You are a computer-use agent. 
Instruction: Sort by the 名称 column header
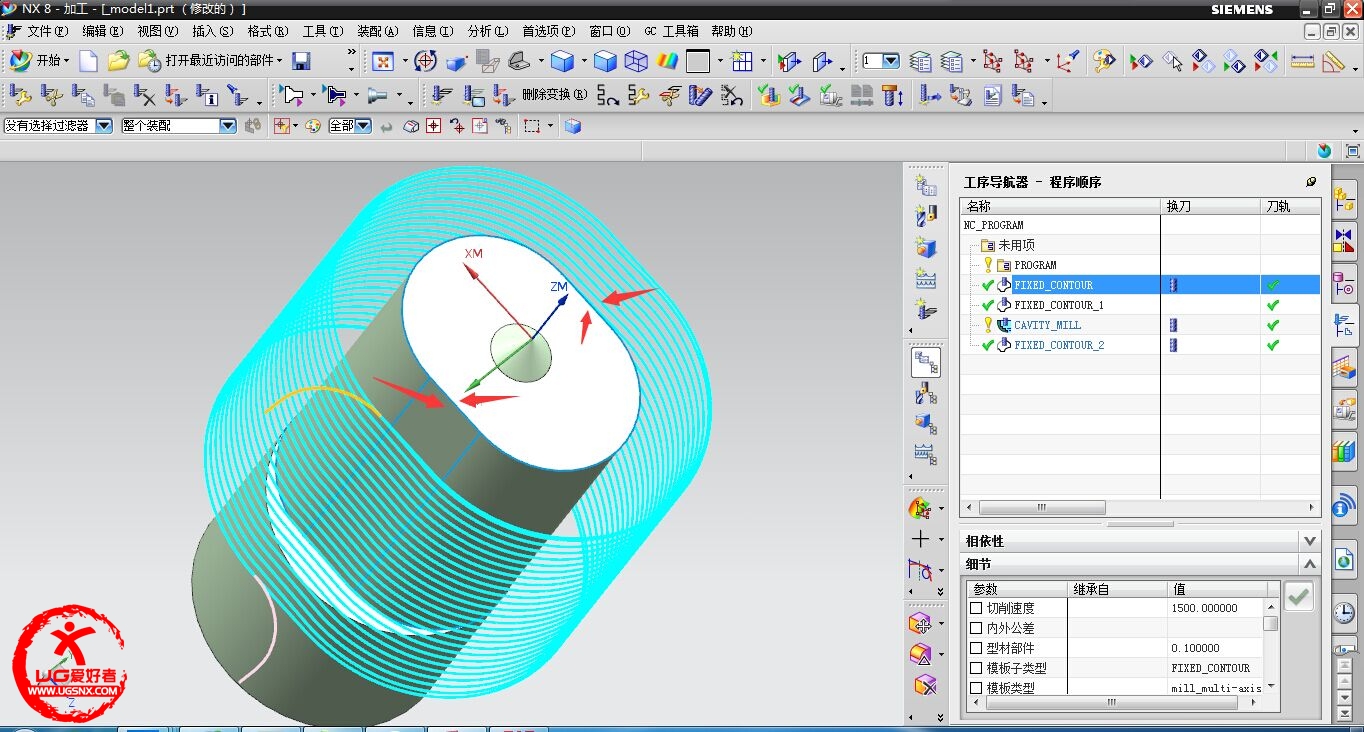coord(1060,206)
